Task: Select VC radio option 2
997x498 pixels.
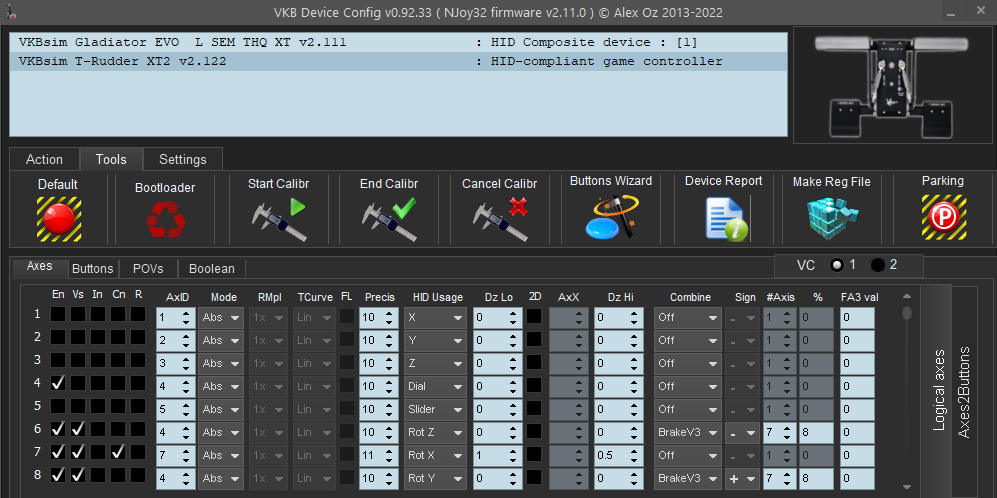Action: (x=878, y=265)
